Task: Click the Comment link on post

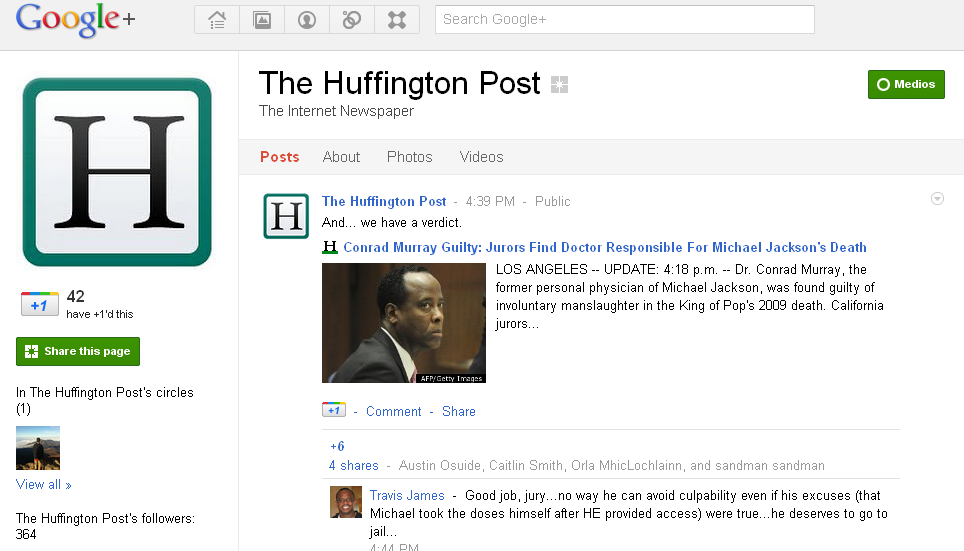Action: 393,411
